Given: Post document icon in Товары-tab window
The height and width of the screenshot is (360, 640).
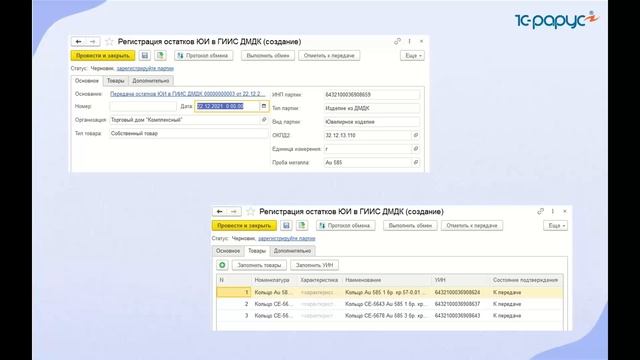Looking at the screenshot, I should pyautogui.click(x=302, y=225).
